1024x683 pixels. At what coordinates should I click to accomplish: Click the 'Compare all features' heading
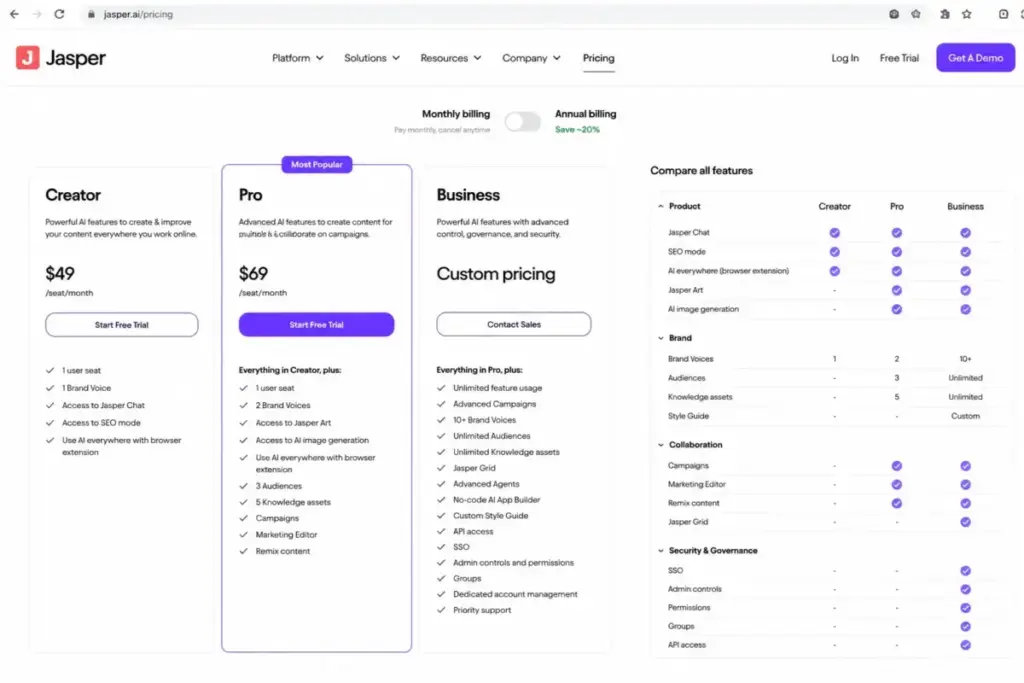(701, 170)
